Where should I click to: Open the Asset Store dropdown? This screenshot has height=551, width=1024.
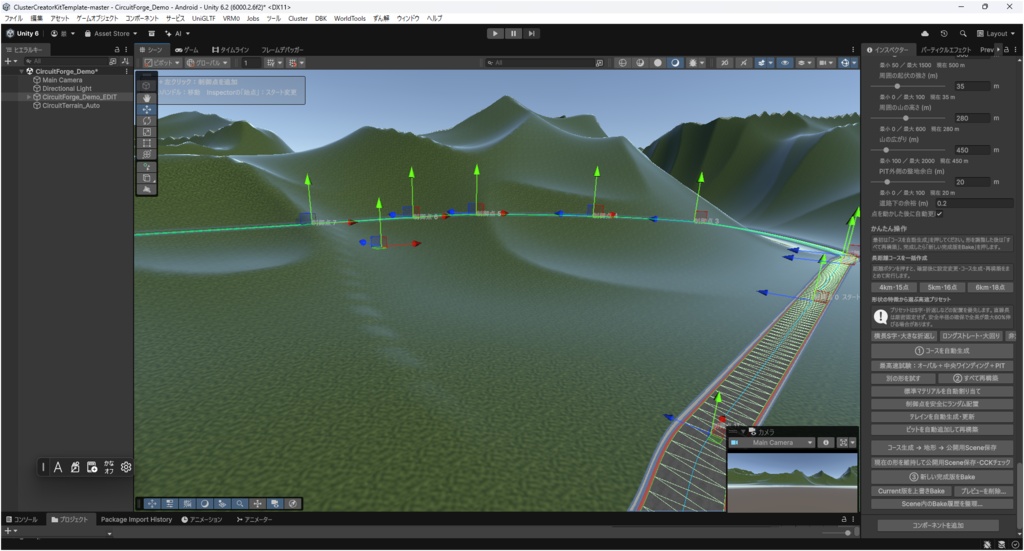[111, 33]
